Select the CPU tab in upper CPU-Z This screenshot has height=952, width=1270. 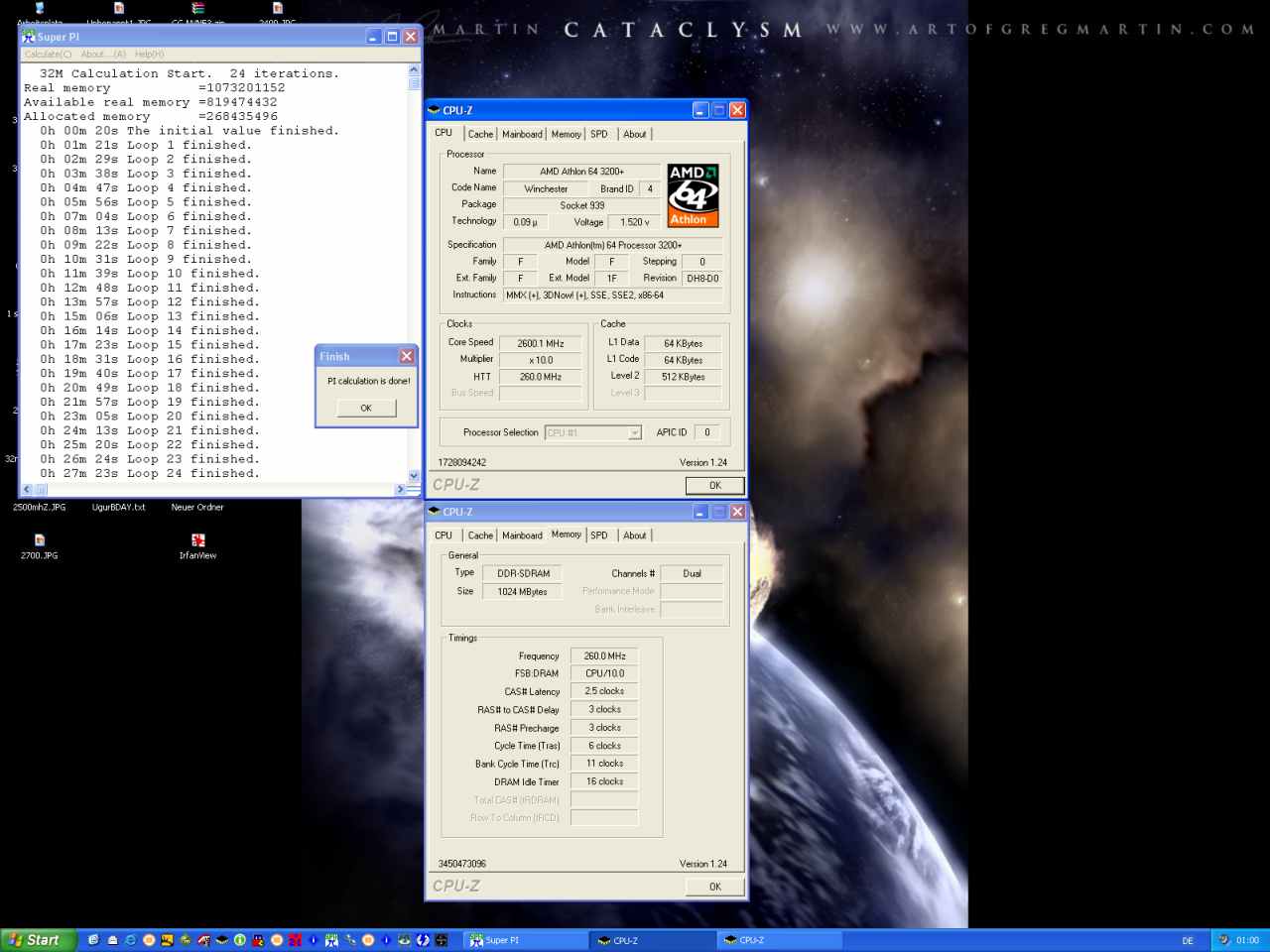click(444, 133)
